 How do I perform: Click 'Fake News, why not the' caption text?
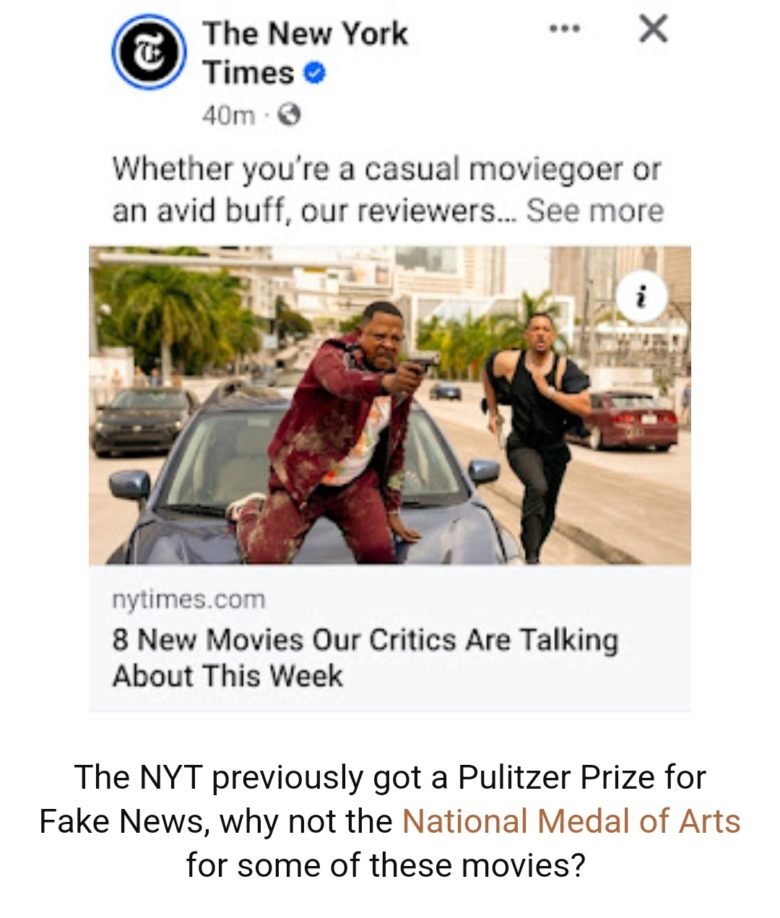[x=216, y=821]
